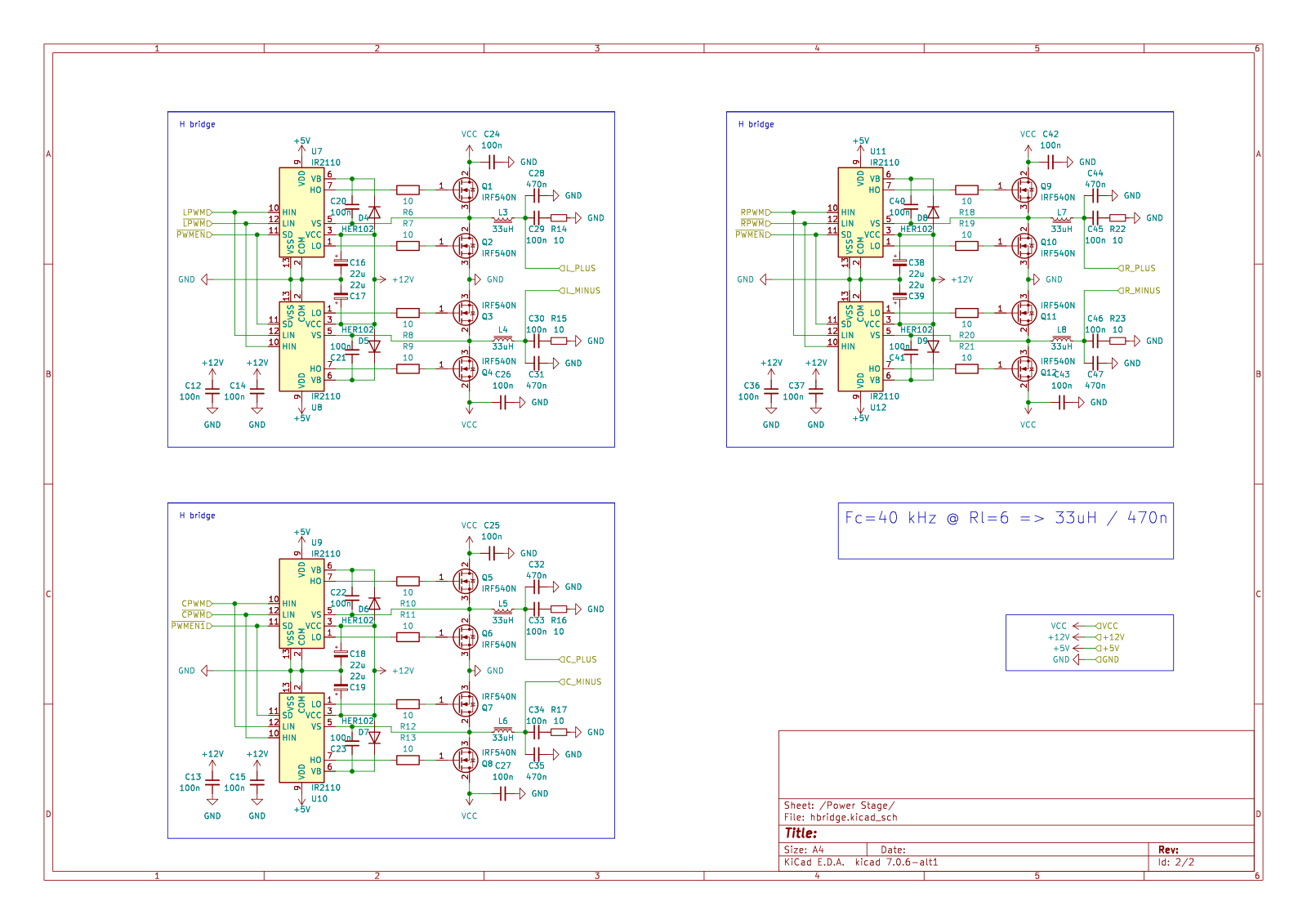Select gate resistor R6 symbol

[x=408, y=190]
